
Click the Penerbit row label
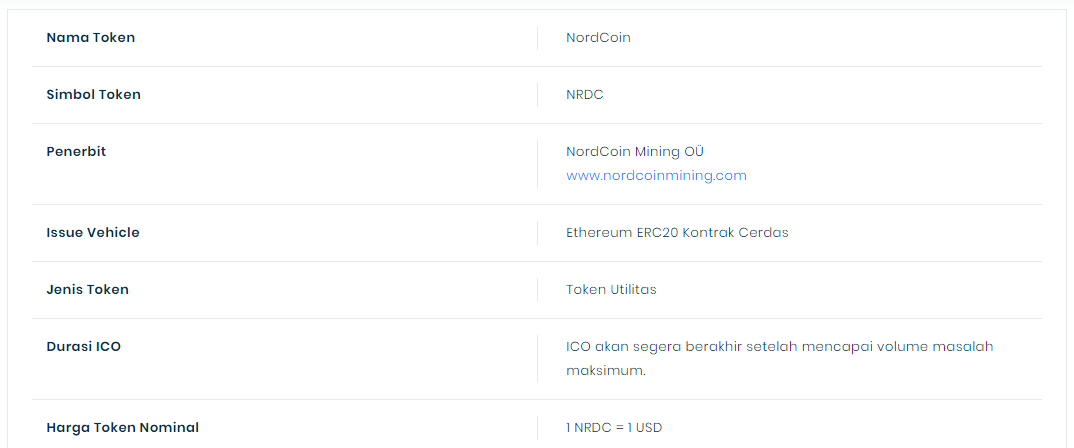[x=76, y=151]
